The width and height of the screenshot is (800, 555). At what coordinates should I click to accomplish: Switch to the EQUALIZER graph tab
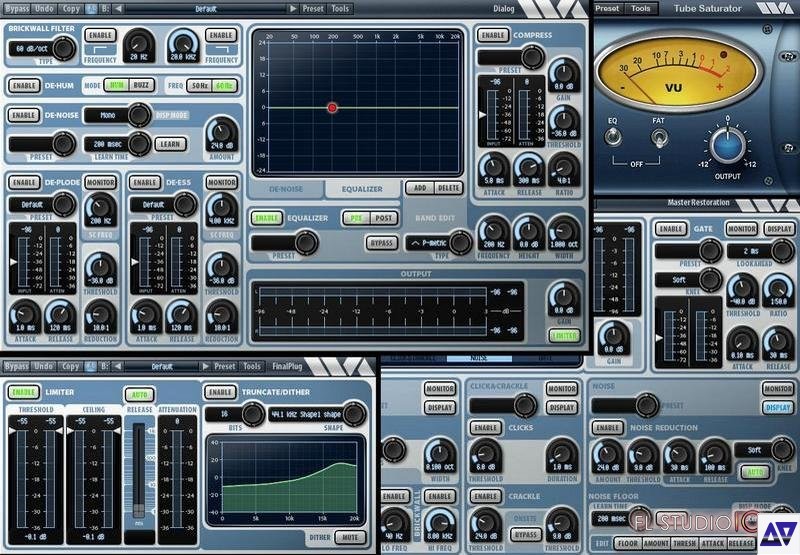click(362, 189)
